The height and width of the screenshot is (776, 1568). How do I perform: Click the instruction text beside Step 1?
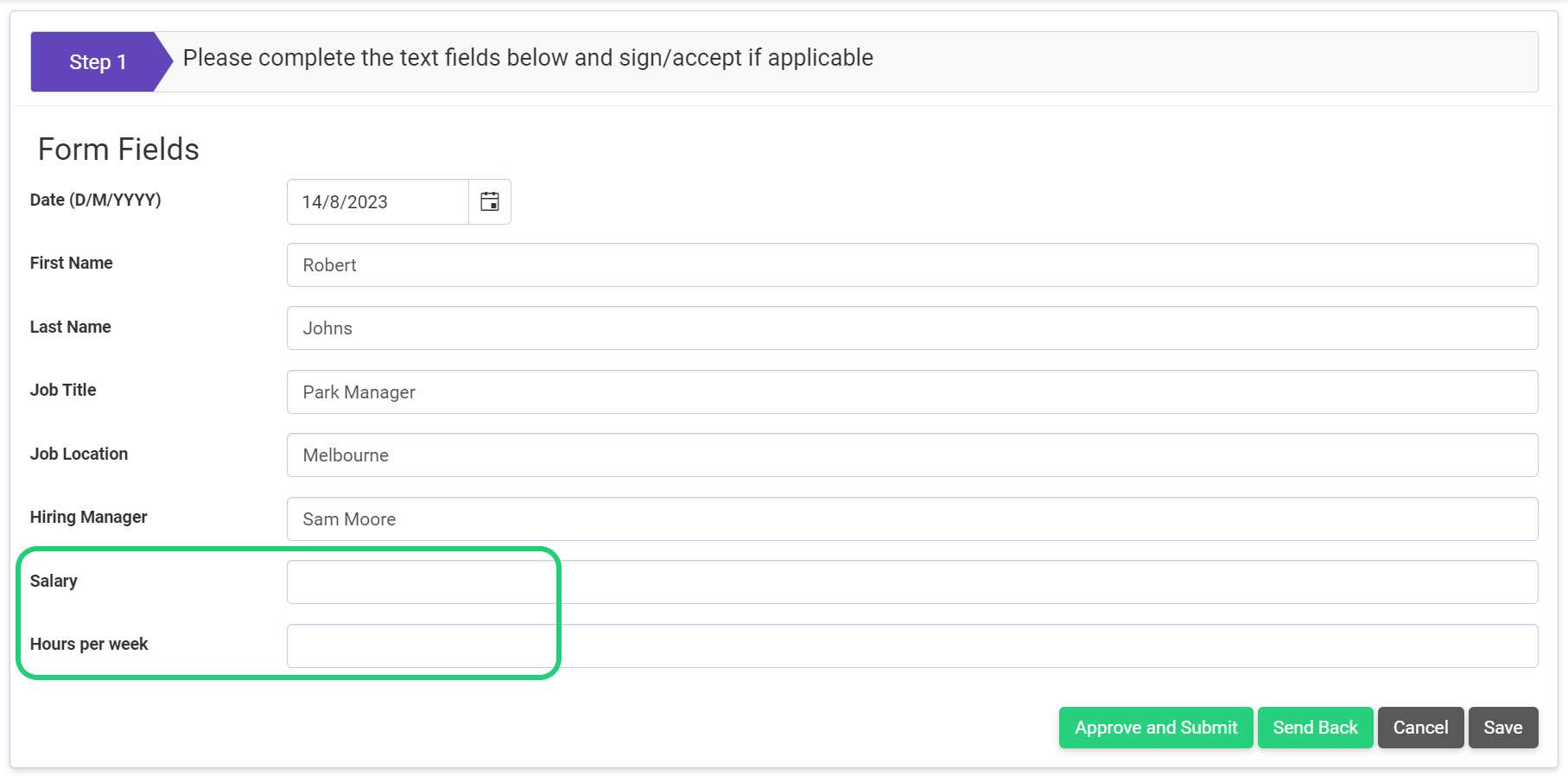528,58
